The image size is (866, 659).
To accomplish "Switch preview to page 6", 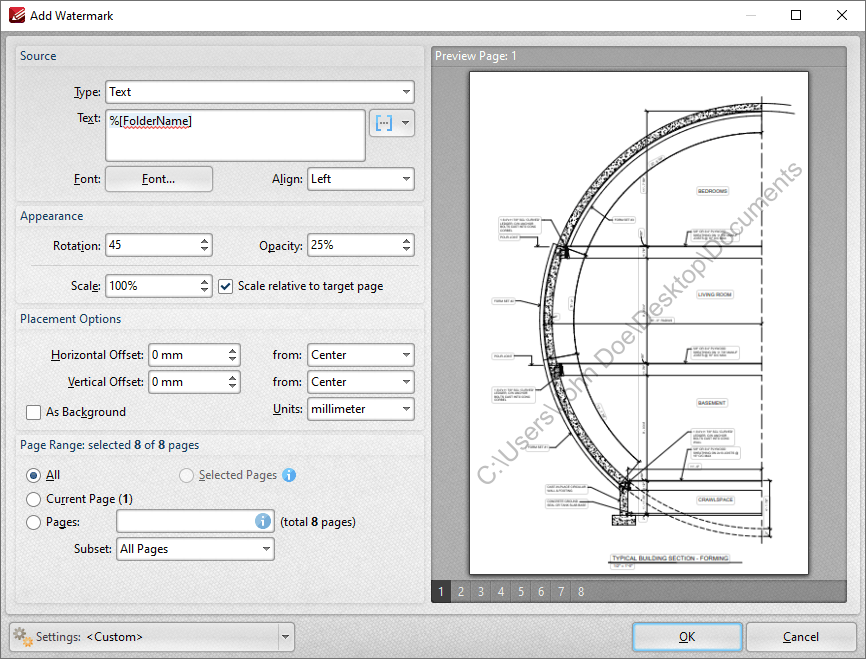I will coord(541,592).
